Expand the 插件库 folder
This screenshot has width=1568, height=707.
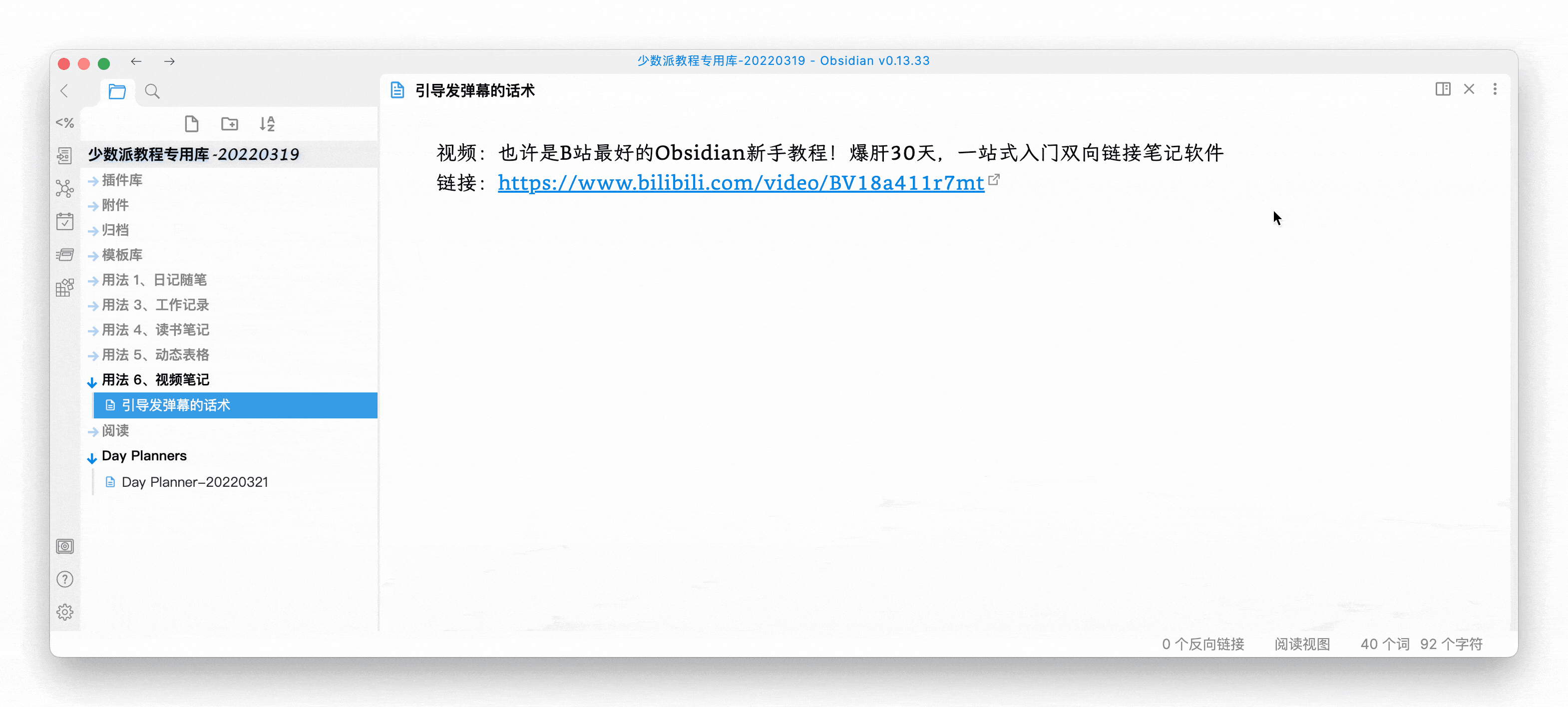(x=122, y=180)
